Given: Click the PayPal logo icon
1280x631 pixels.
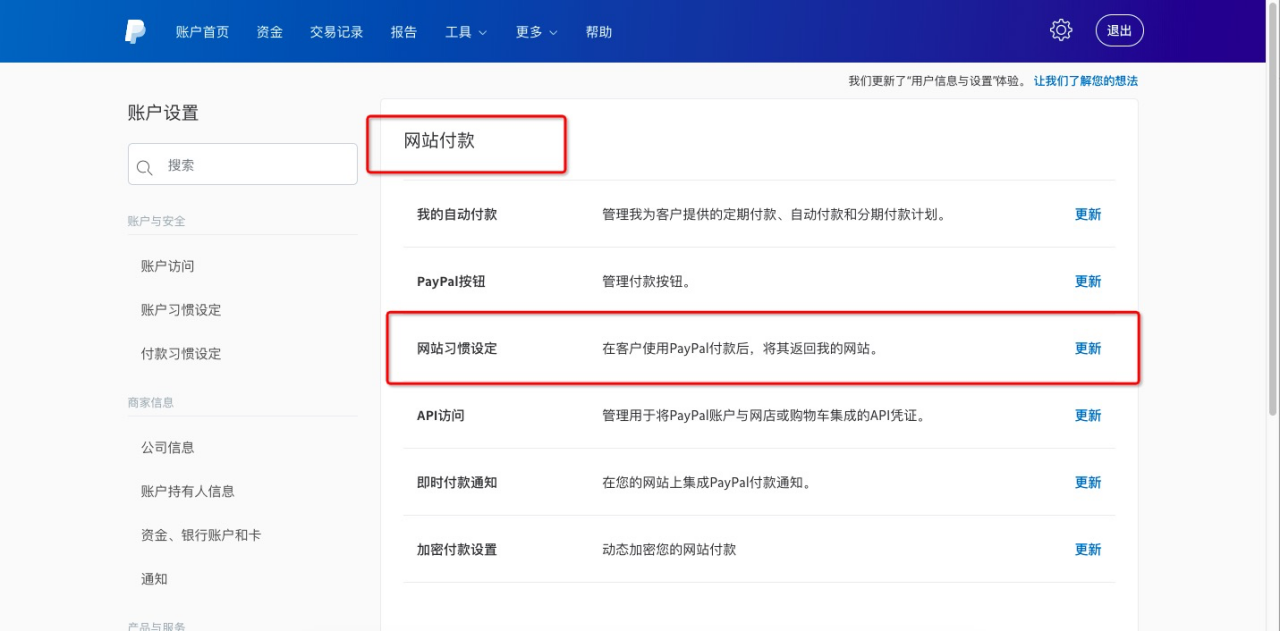Looking at the screenshot, I should [x=135, y=31].
